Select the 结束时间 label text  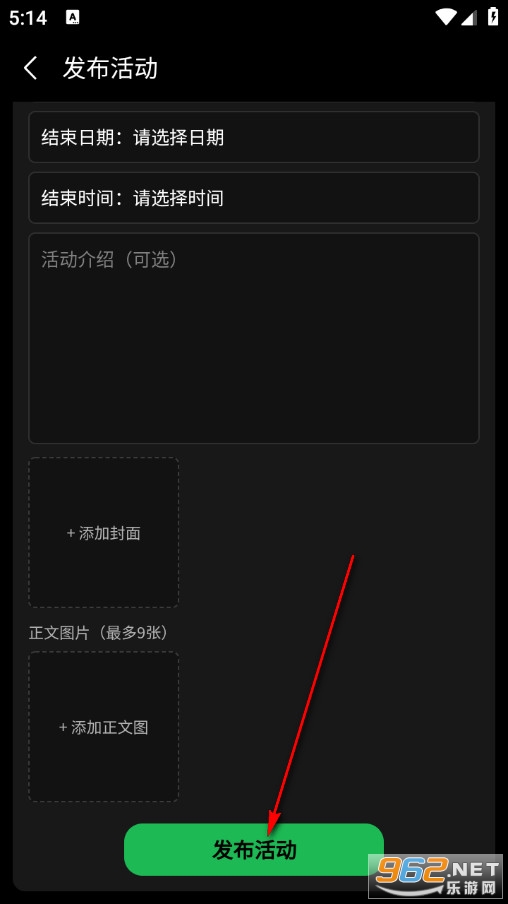[x=78, y=198]
